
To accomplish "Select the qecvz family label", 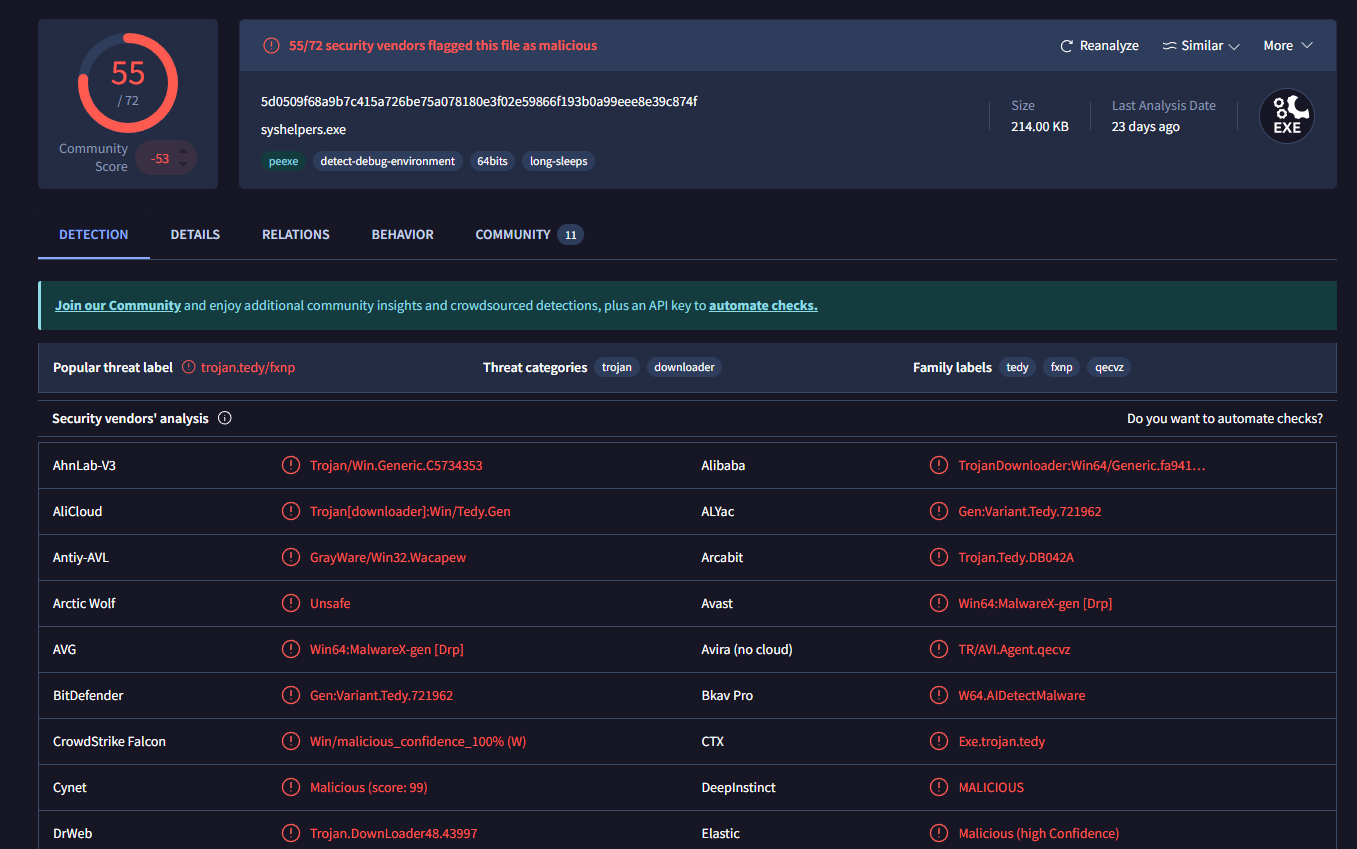I will 1108,367.
